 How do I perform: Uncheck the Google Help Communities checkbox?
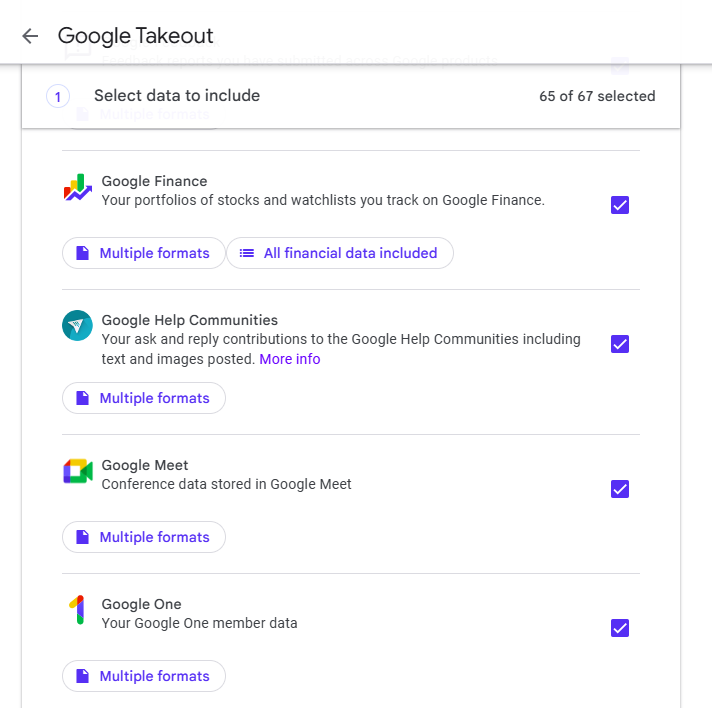pos(620,344)
